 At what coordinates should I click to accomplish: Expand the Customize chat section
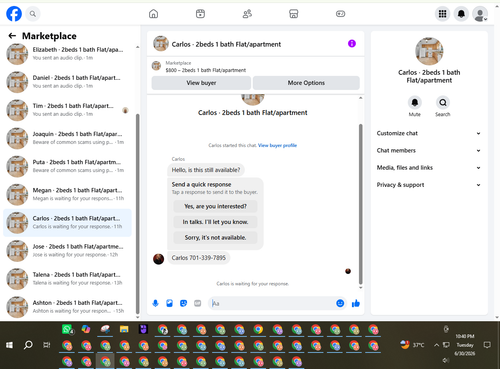[429, 133]
